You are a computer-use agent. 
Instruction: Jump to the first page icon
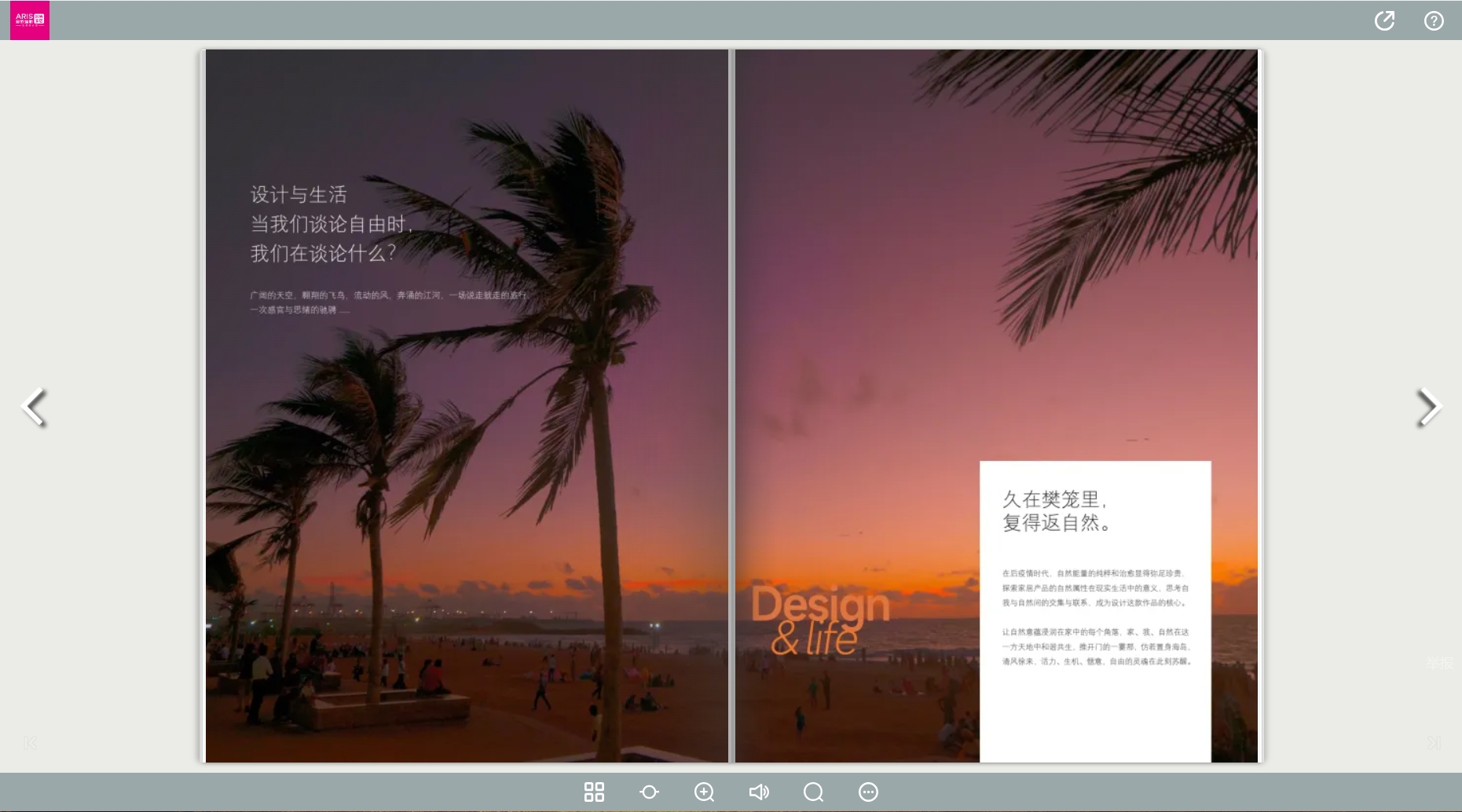30,743
